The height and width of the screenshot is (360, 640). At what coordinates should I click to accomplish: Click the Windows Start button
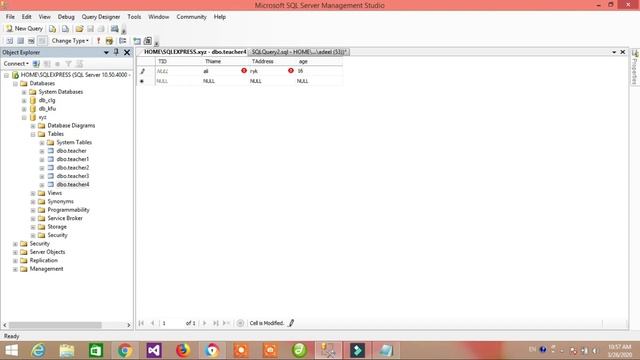pos(11,351)
